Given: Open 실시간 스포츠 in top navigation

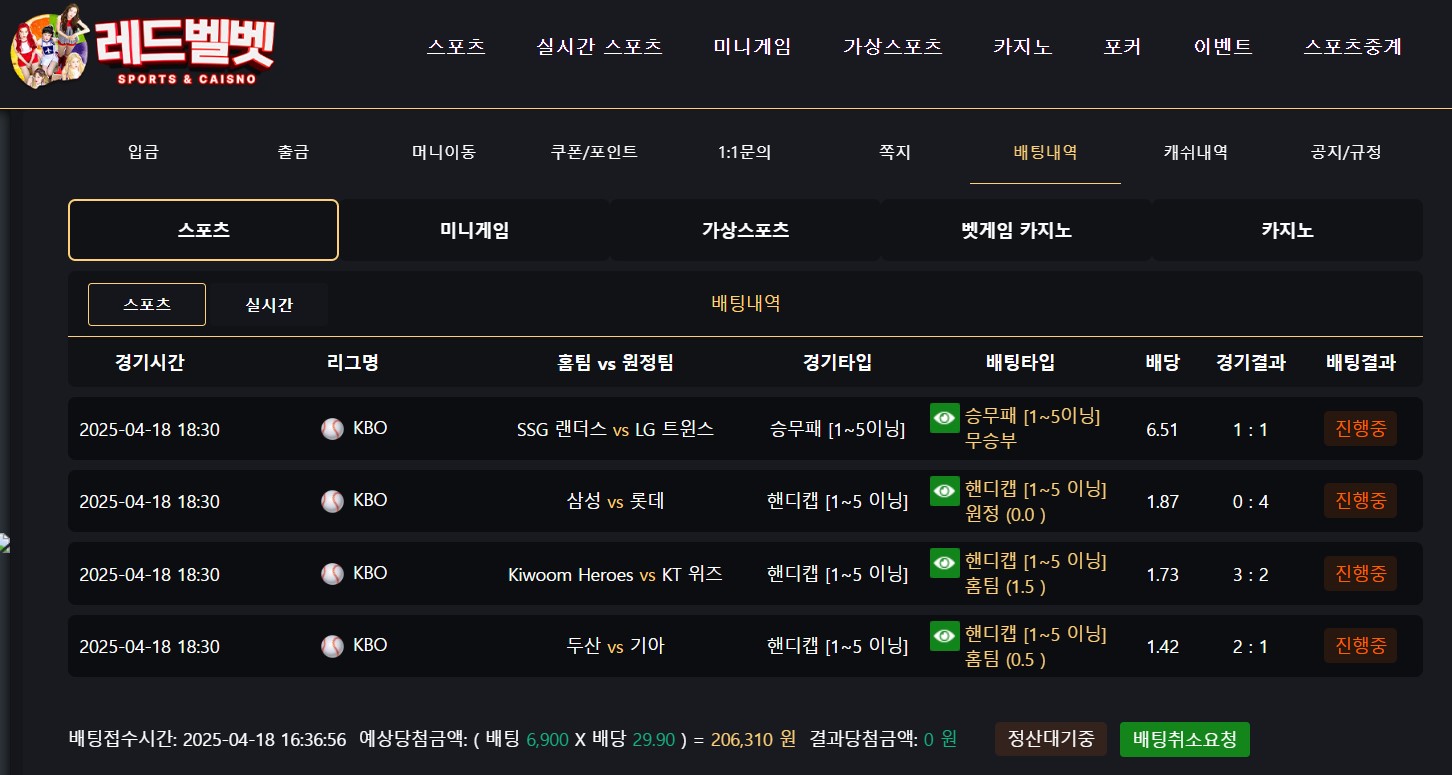Looking at the screenshot, I should [x=599, y=46].
